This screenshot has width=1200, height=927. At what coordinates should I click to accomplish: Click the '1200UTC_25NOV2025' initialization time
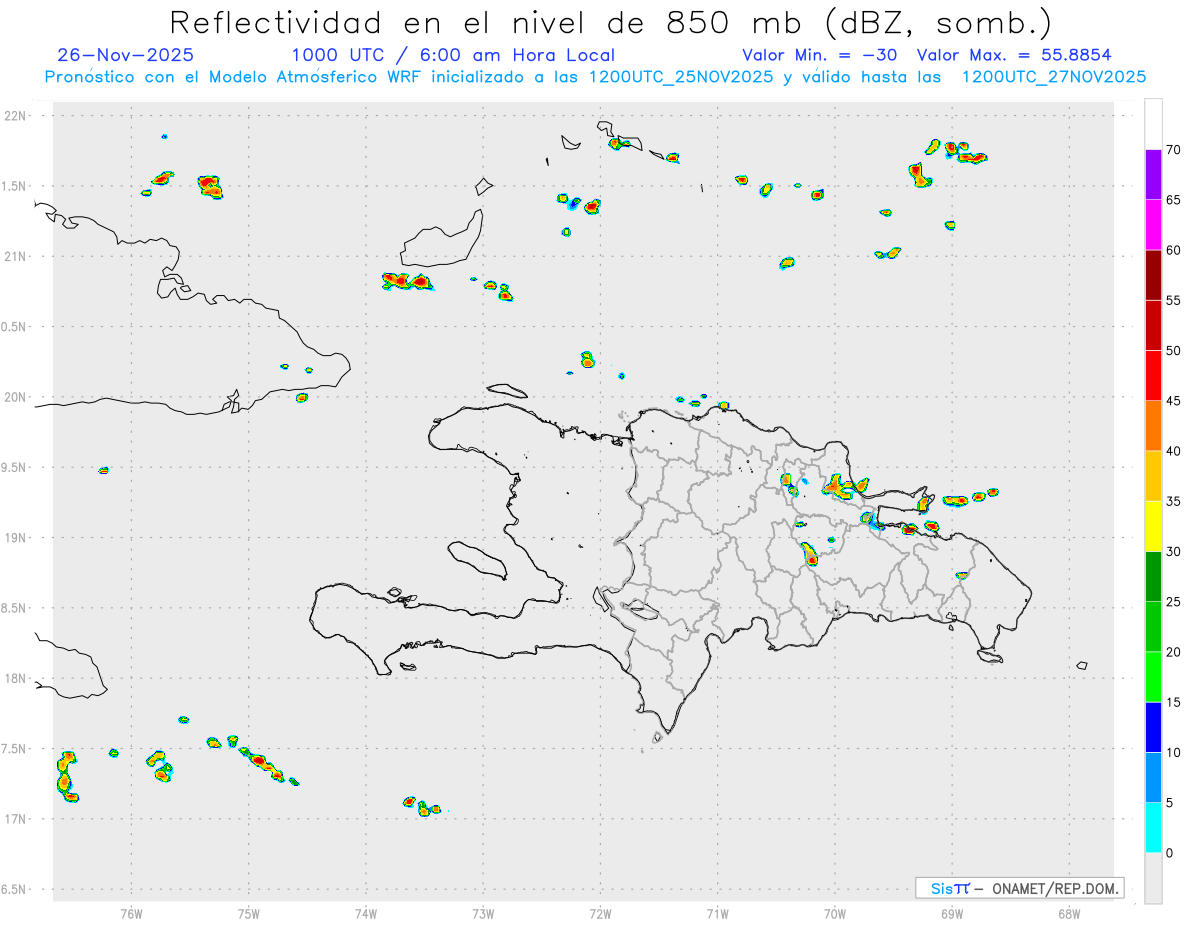681,77
